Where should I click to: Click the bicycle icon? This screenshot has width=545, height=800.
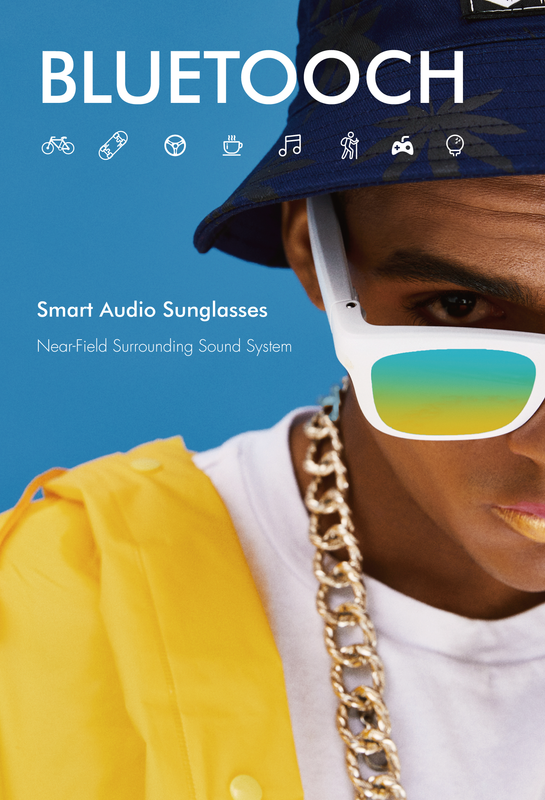tap(58, 145)
